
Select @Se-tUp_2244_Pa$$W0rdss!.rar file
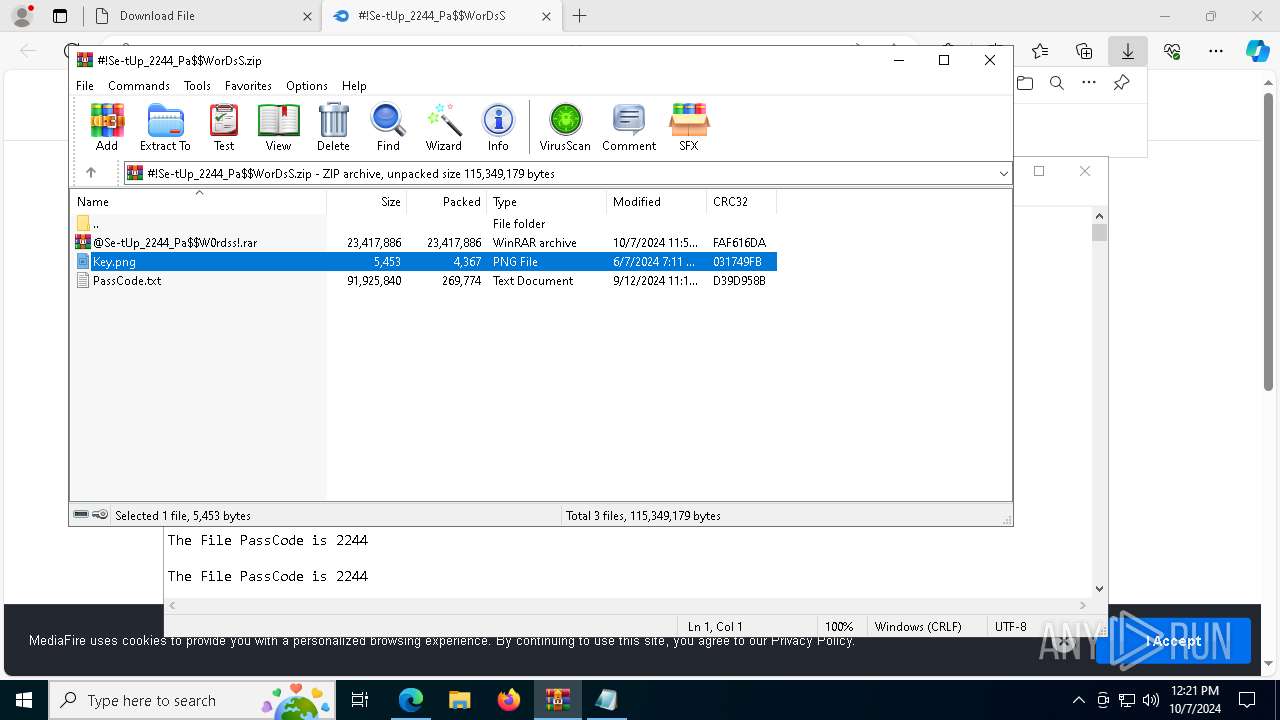point(424,243)
